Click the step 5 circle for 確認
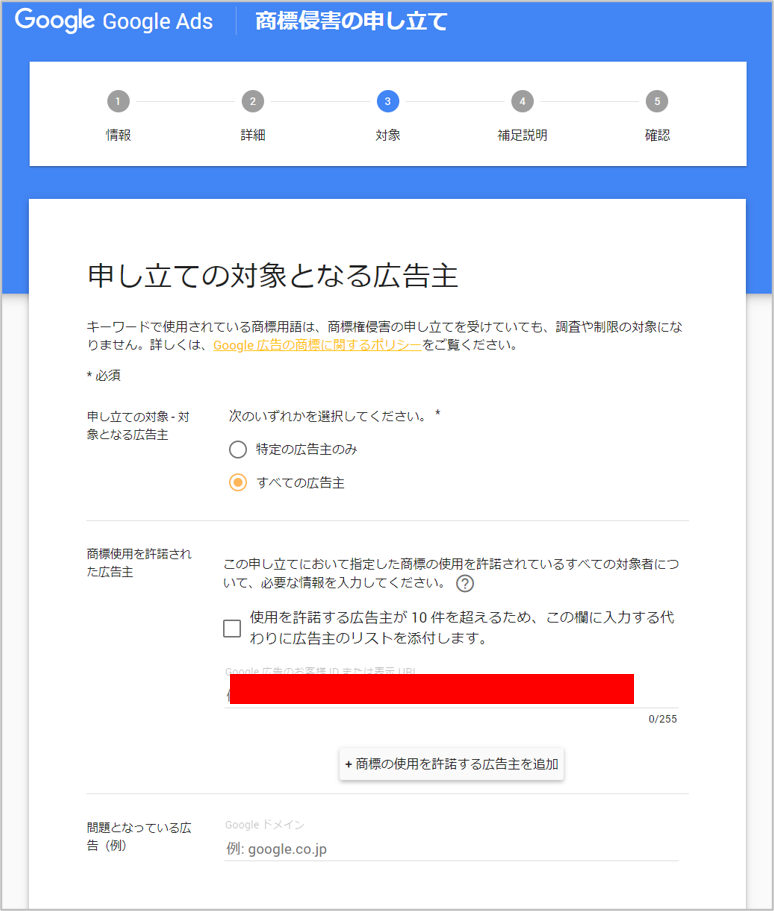This screenshot has width=774, height=911. click(x=657, y=101)
